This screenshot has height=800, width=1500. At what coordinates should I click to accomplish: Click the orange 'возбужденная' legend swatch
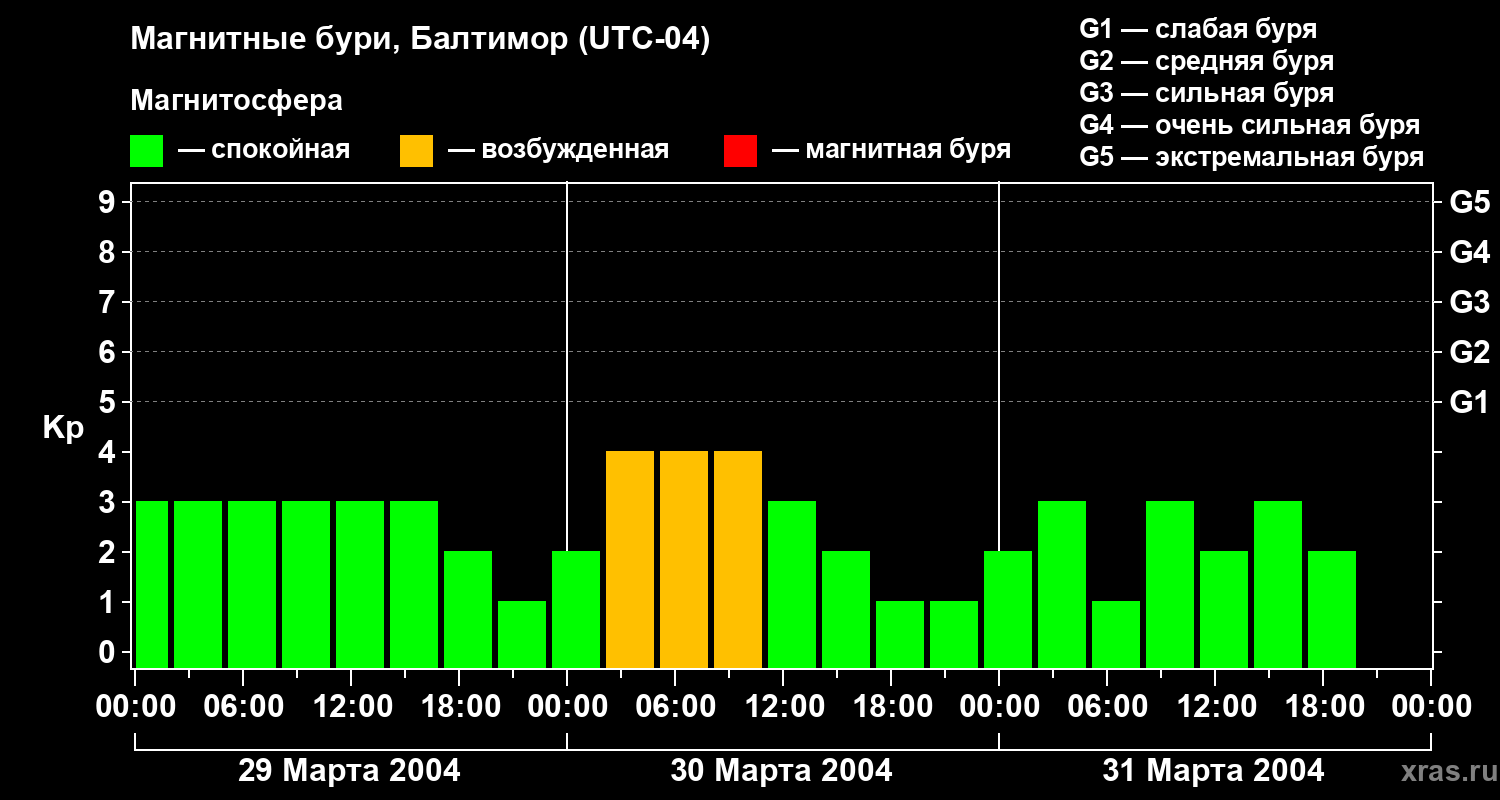417,151
